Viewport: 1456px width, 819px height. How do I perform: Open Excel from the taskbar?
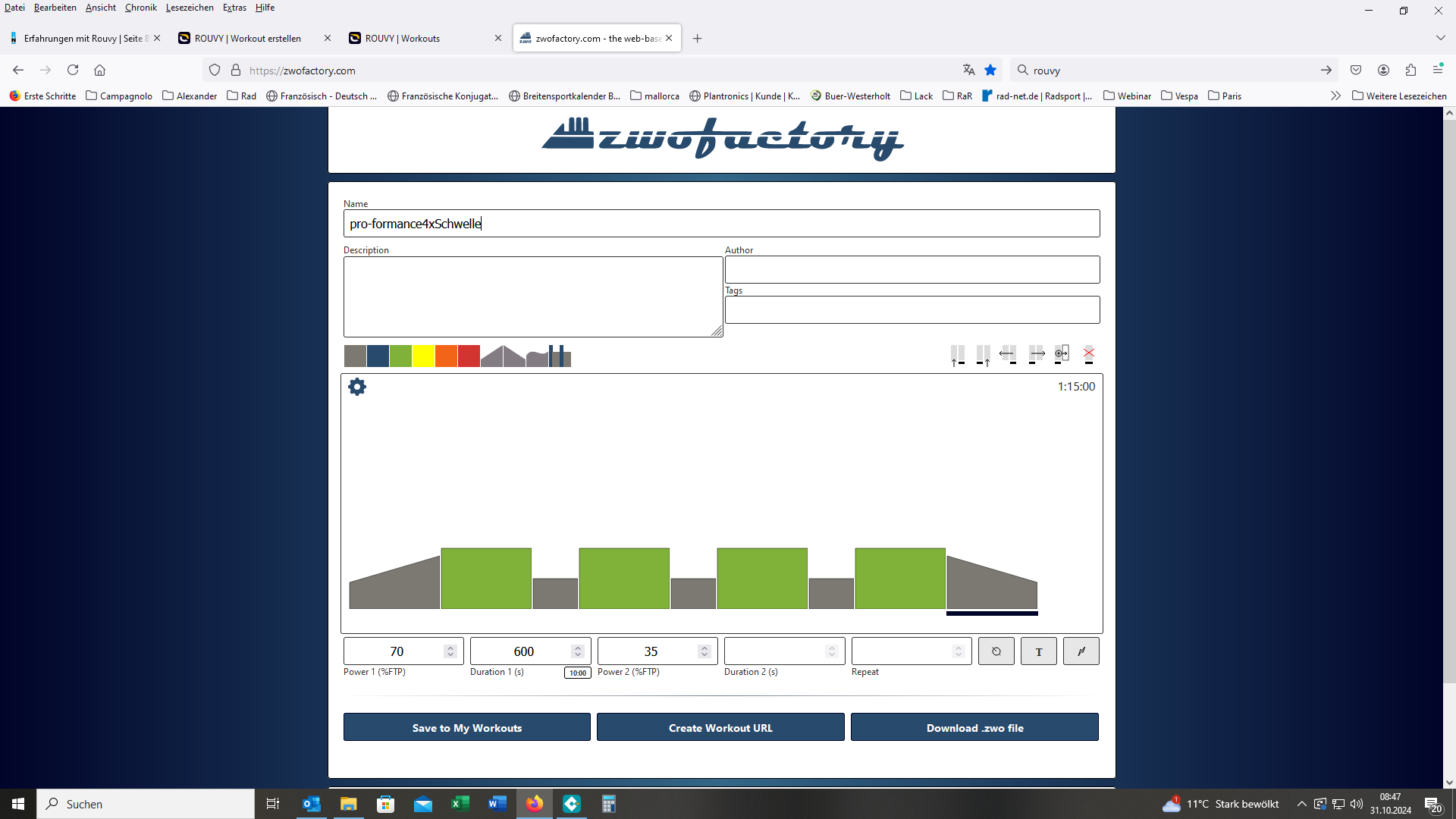point(460,804)
